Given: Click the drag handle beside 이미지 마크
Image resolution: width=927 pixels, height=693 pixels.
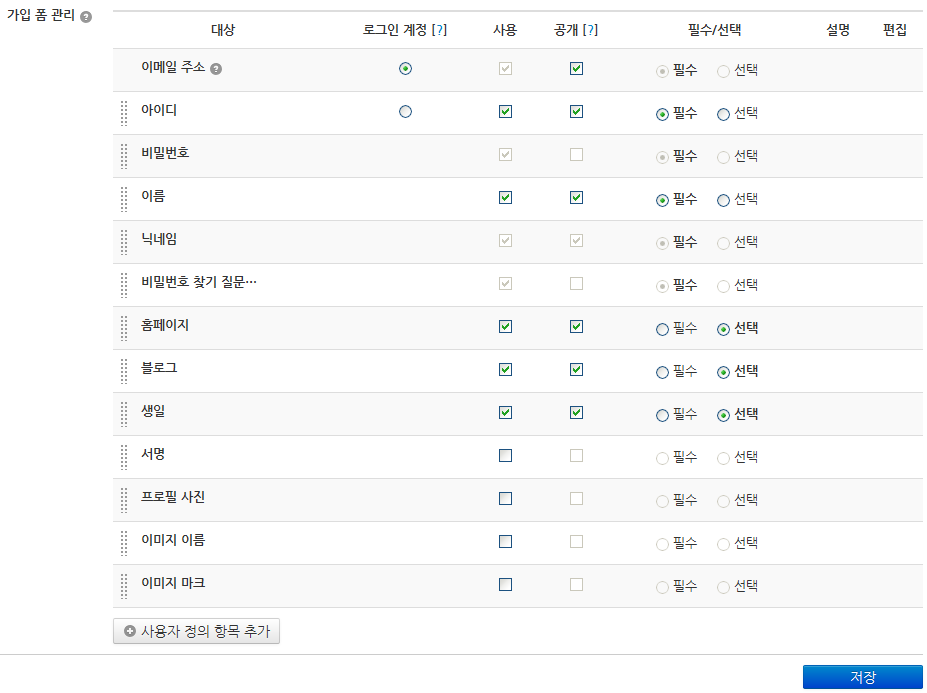Looking at the screenshot, I should point(123,585).
